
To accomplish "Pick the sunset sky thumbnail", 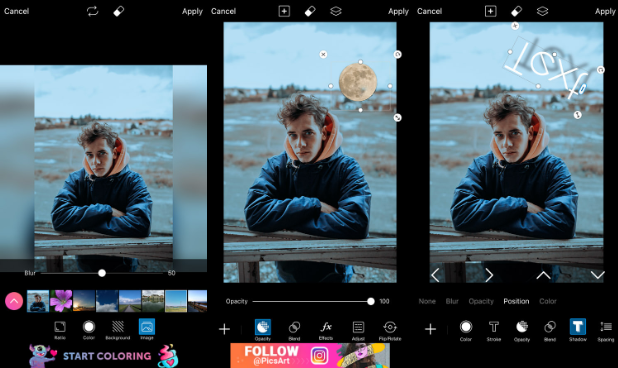I will coord(84,301).
